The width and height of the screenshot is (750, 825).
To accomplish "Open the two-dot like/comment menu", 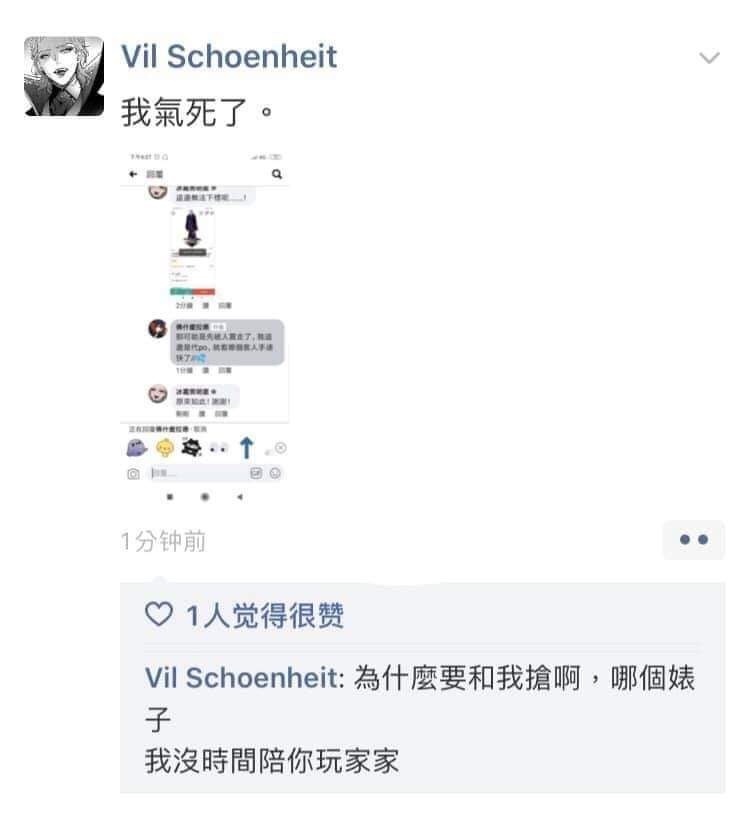I will (694, 540).
